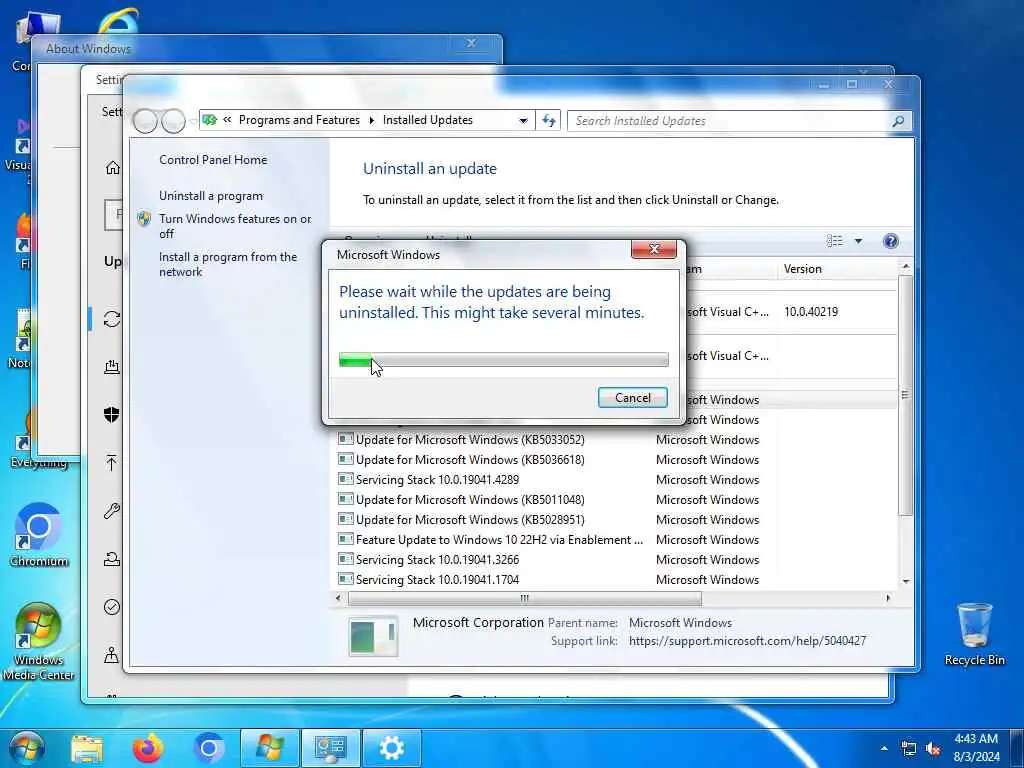Viewport: 1024px width, 768px height.
Task: Open the Start menu orb
Action: tap(27, 748)
